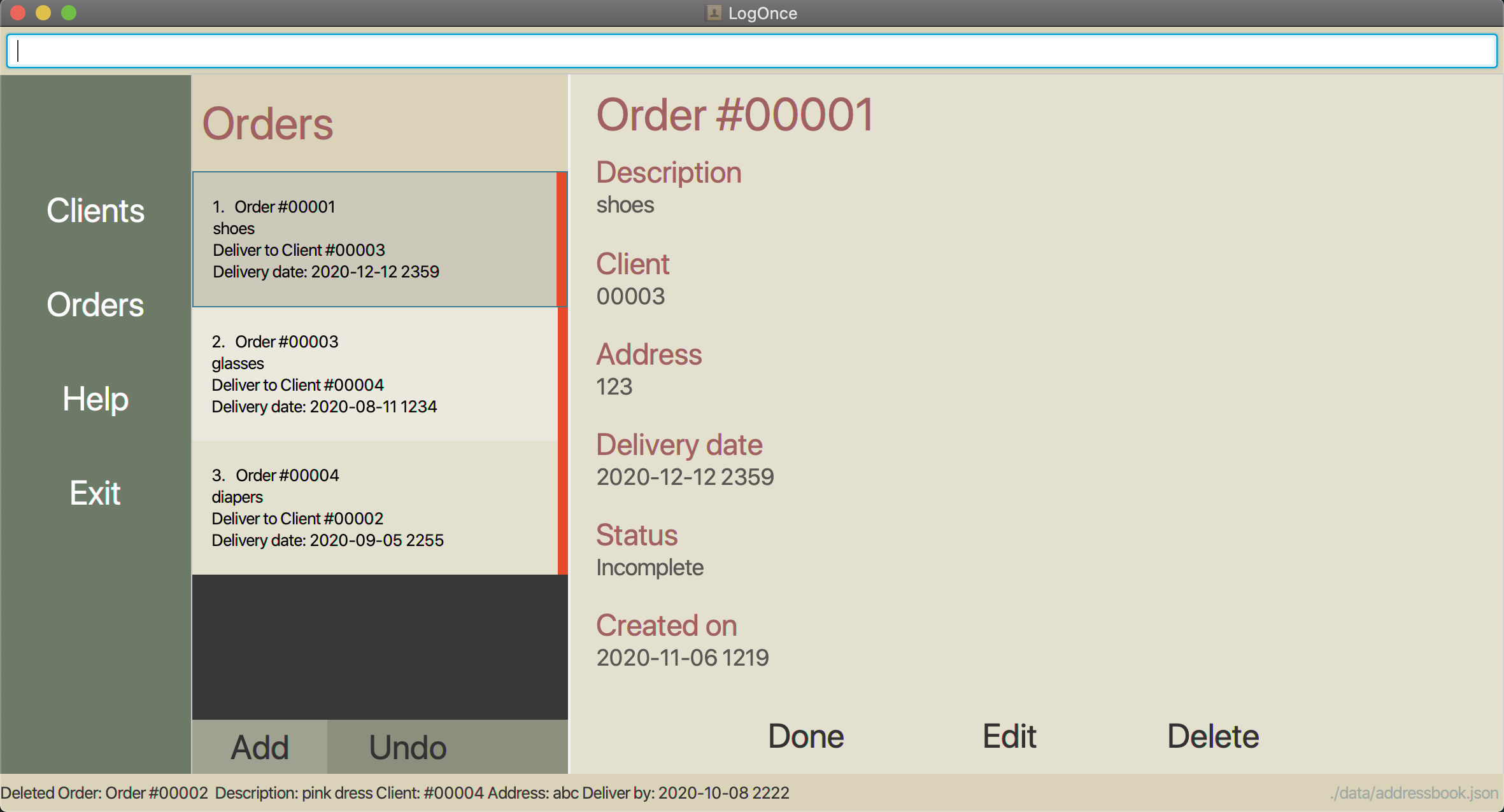Click the status value 'Incomplete'

click(x=650, y=568)
